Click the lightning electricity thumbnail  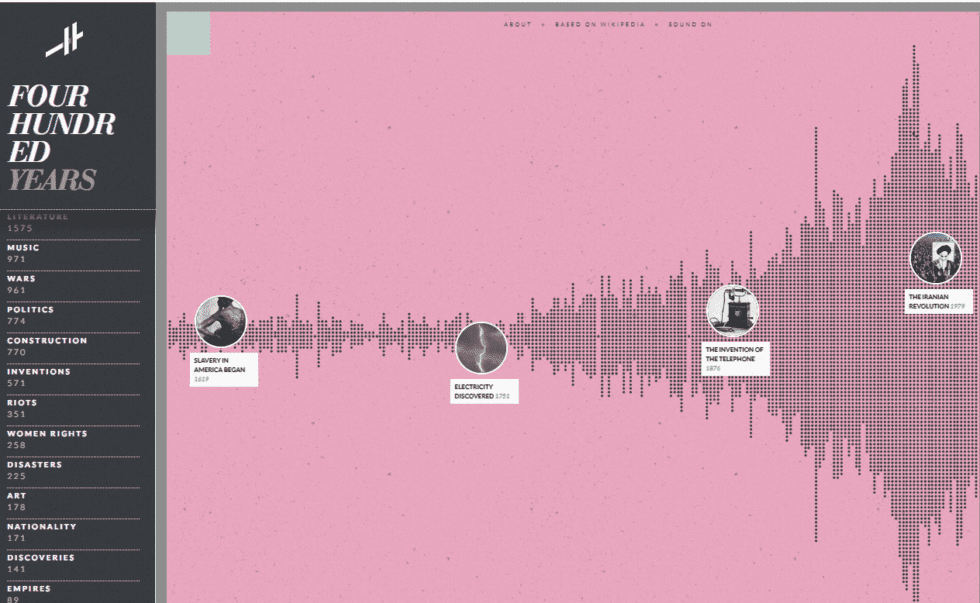[x=481, y=348]
